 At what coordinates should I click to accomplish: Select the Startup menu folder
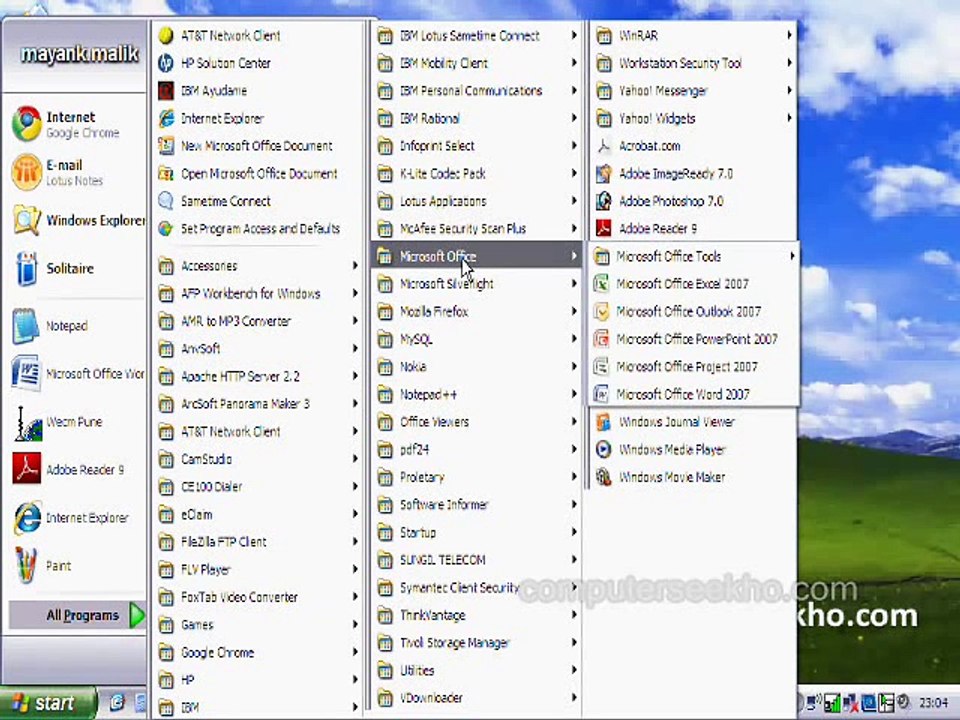[477, 532]
